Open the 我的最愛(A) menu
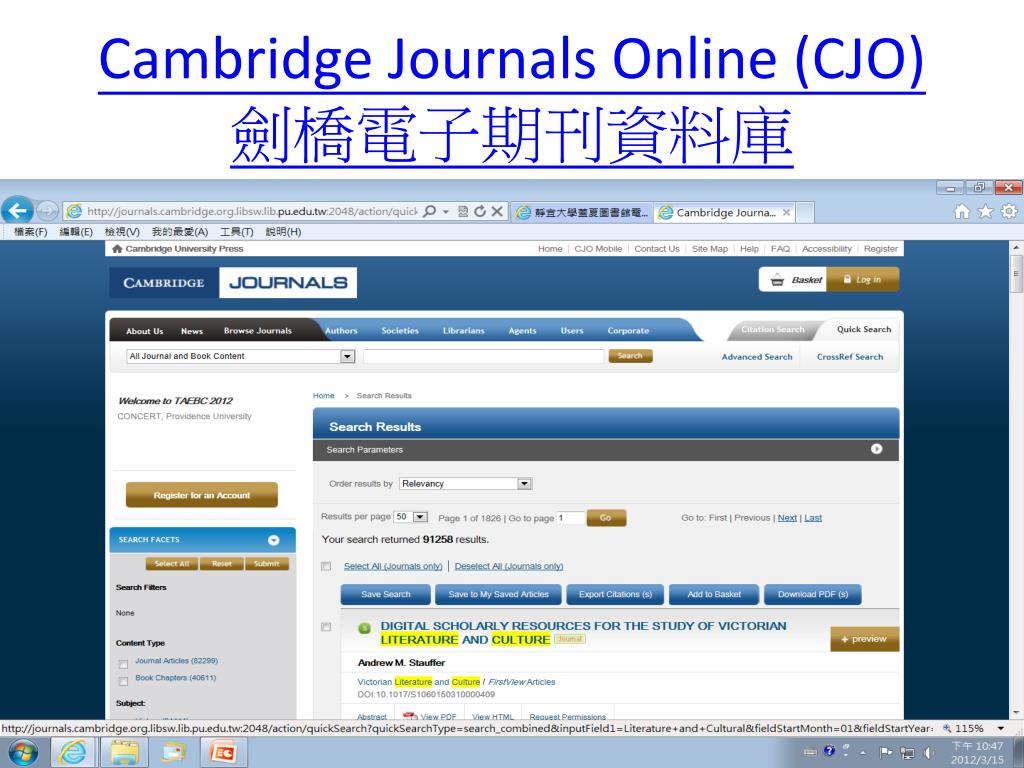 pos(180,232)
